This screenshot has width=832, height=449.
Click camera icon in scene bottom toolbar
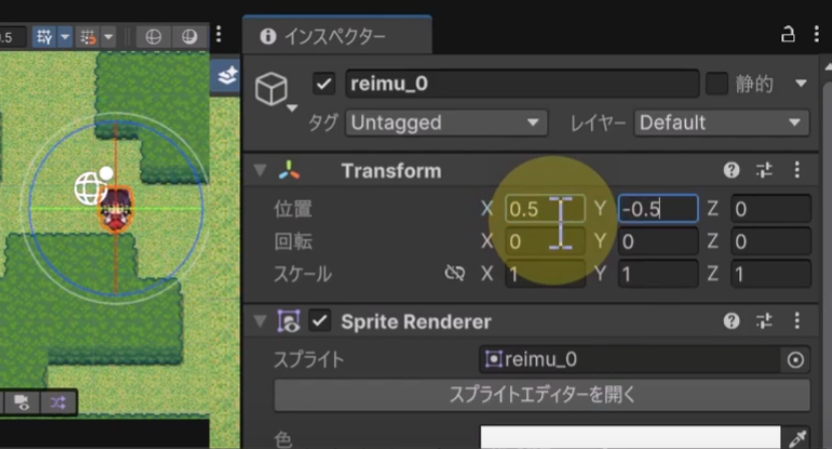[22, 403]
